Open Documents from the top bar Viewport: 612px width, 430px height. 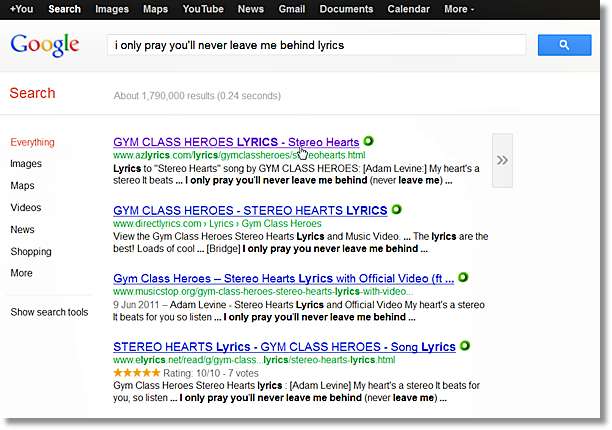pos(346,9)
